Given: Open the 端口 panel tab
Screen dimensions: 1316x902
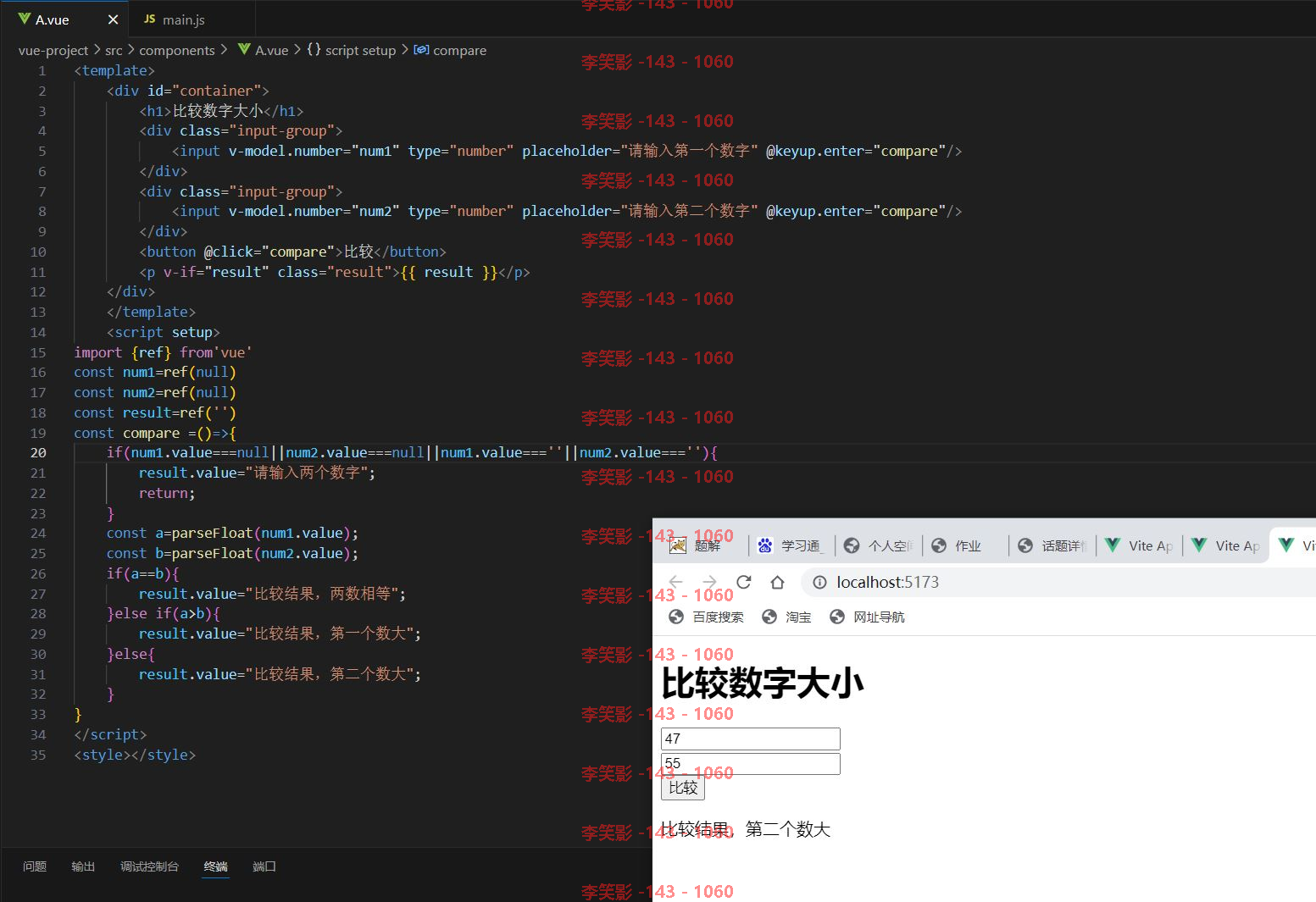Looking at the screenshot, I should pos(264,866).
